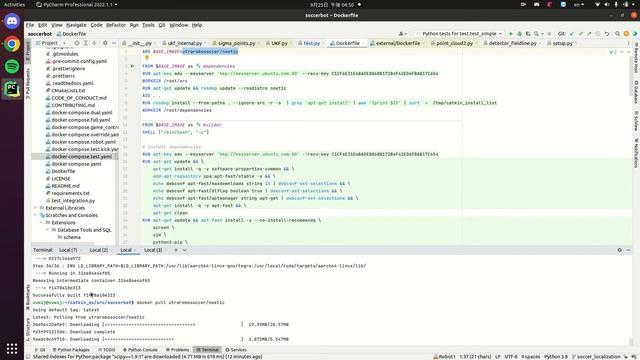Open the Tools menu

pos(148,25)
